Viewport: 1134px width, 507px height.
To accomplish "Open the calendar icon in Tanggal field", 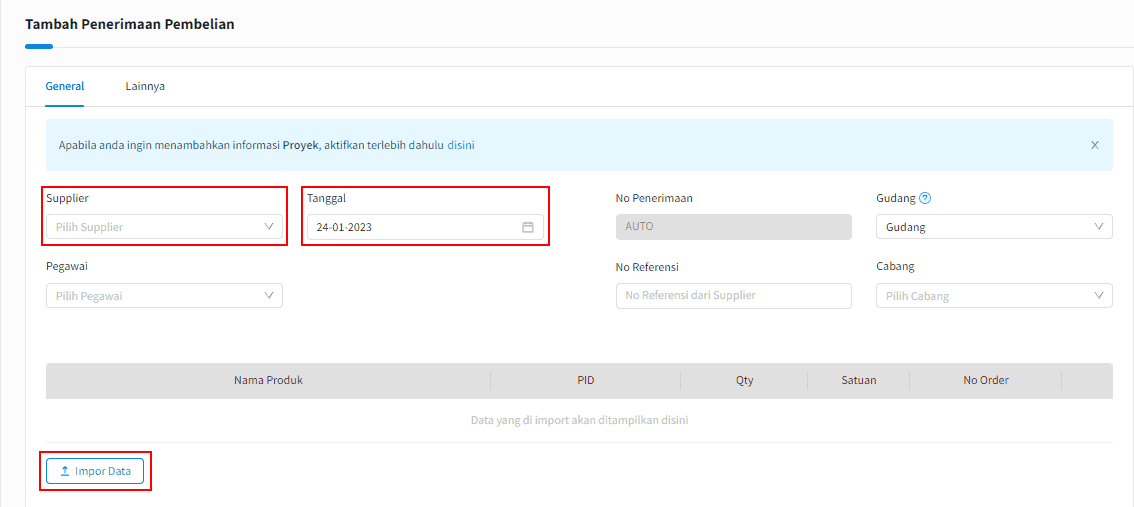I will (x=528, y=227).
